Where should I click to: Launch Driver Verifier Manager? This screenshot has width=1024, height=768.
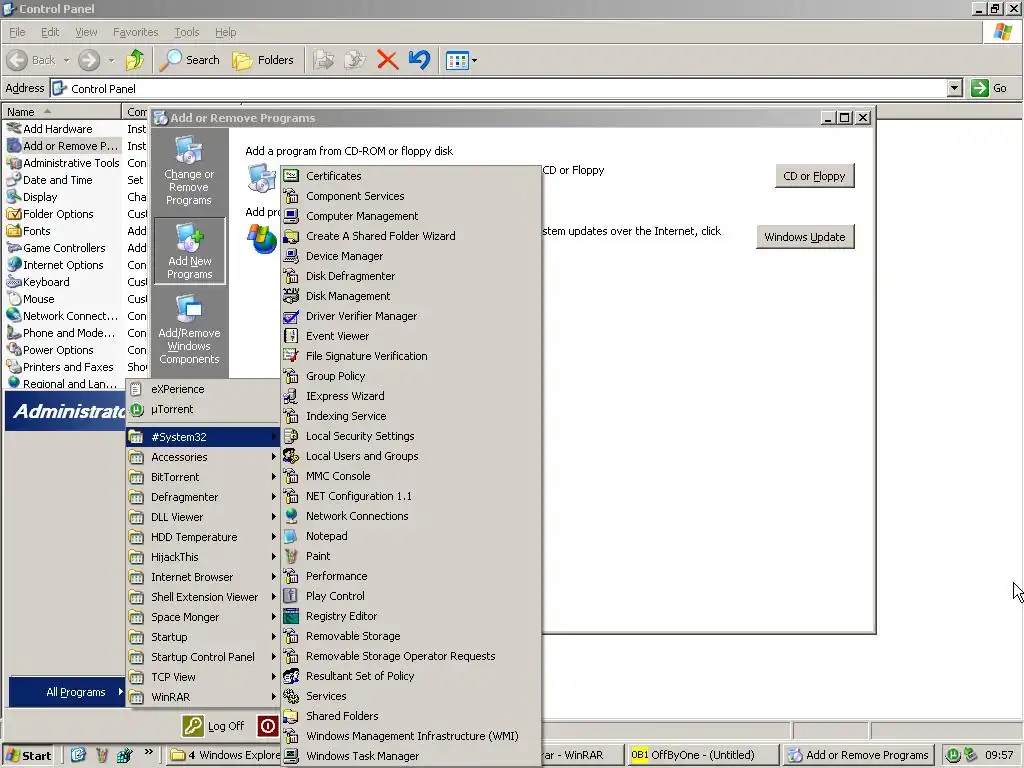pyautogui.click(x=411, y=316)
